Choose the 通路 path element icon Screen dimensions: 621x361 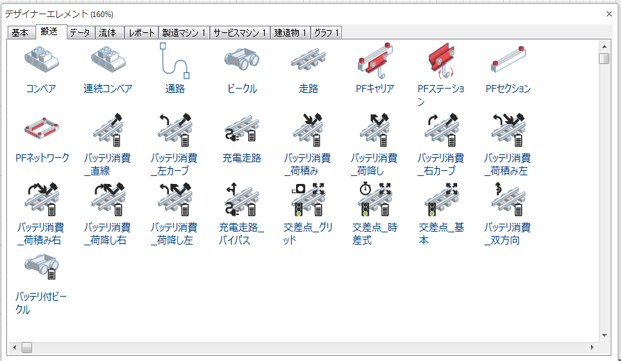coord(175,61)
